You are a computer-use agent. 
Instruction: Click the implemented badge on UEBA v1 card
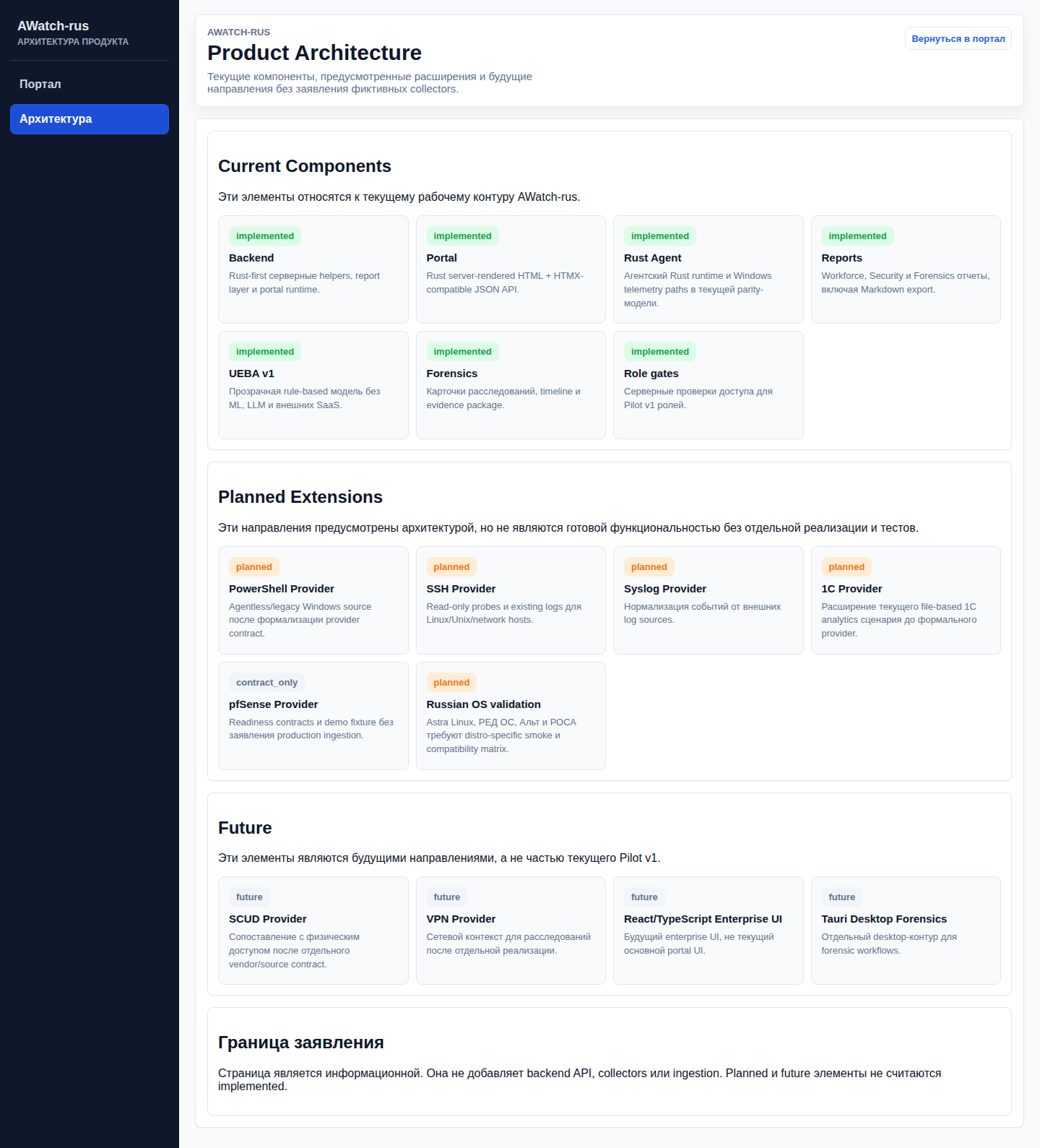(265, 352)
